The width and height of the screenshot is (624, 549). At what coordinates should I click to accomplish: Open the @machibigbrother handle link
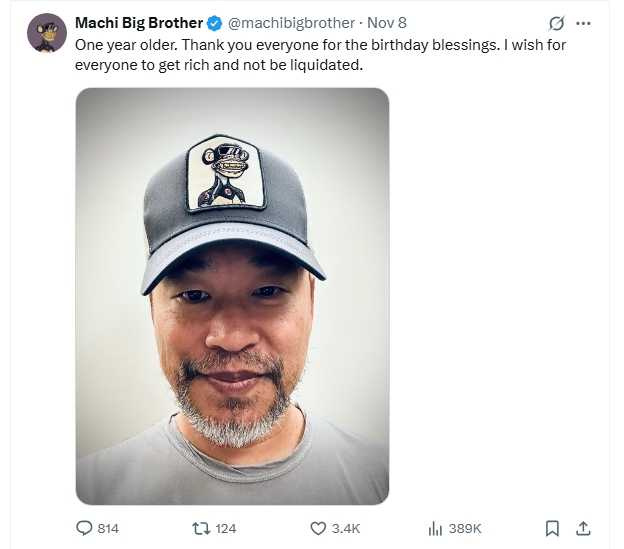pyautogui.click(x=290, y=23)
